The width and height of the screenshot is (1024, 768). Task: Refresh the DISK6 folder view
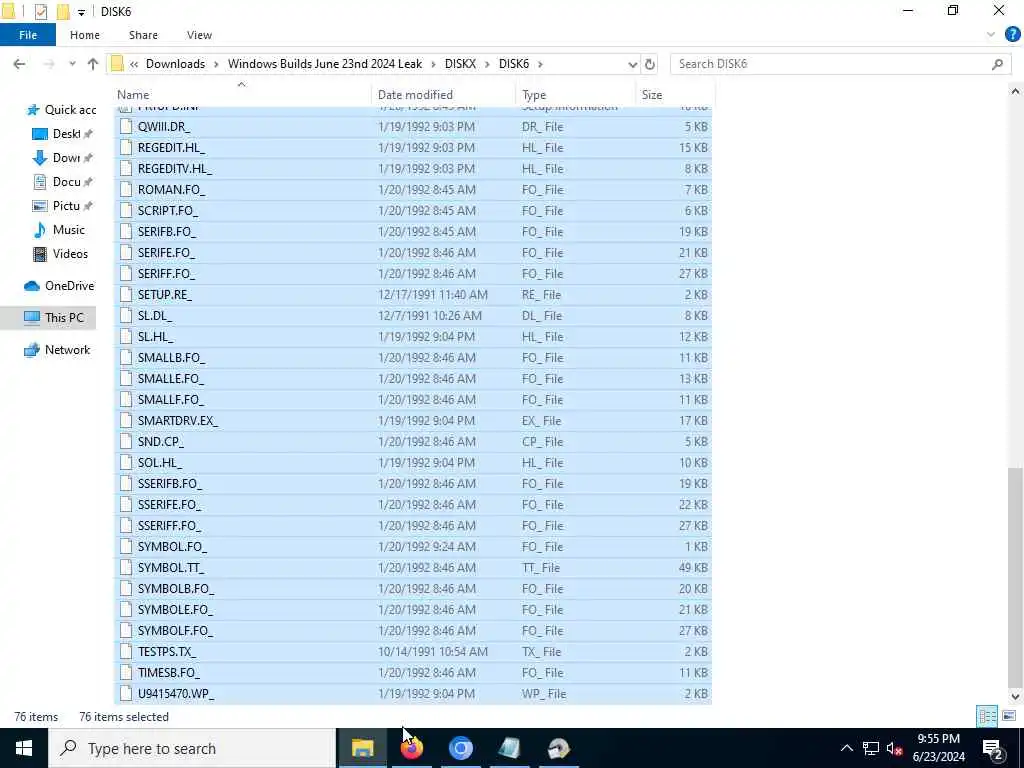(x=650, y=64)
